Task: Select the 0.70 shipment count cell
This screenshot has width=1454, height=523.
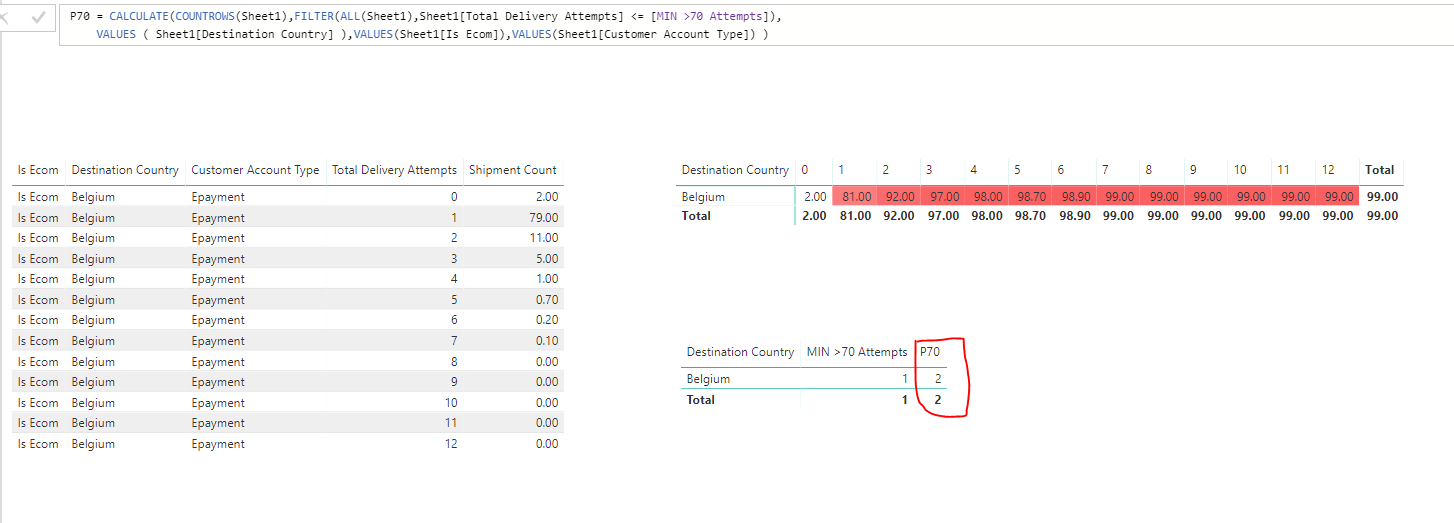Action: click(547, 300)
